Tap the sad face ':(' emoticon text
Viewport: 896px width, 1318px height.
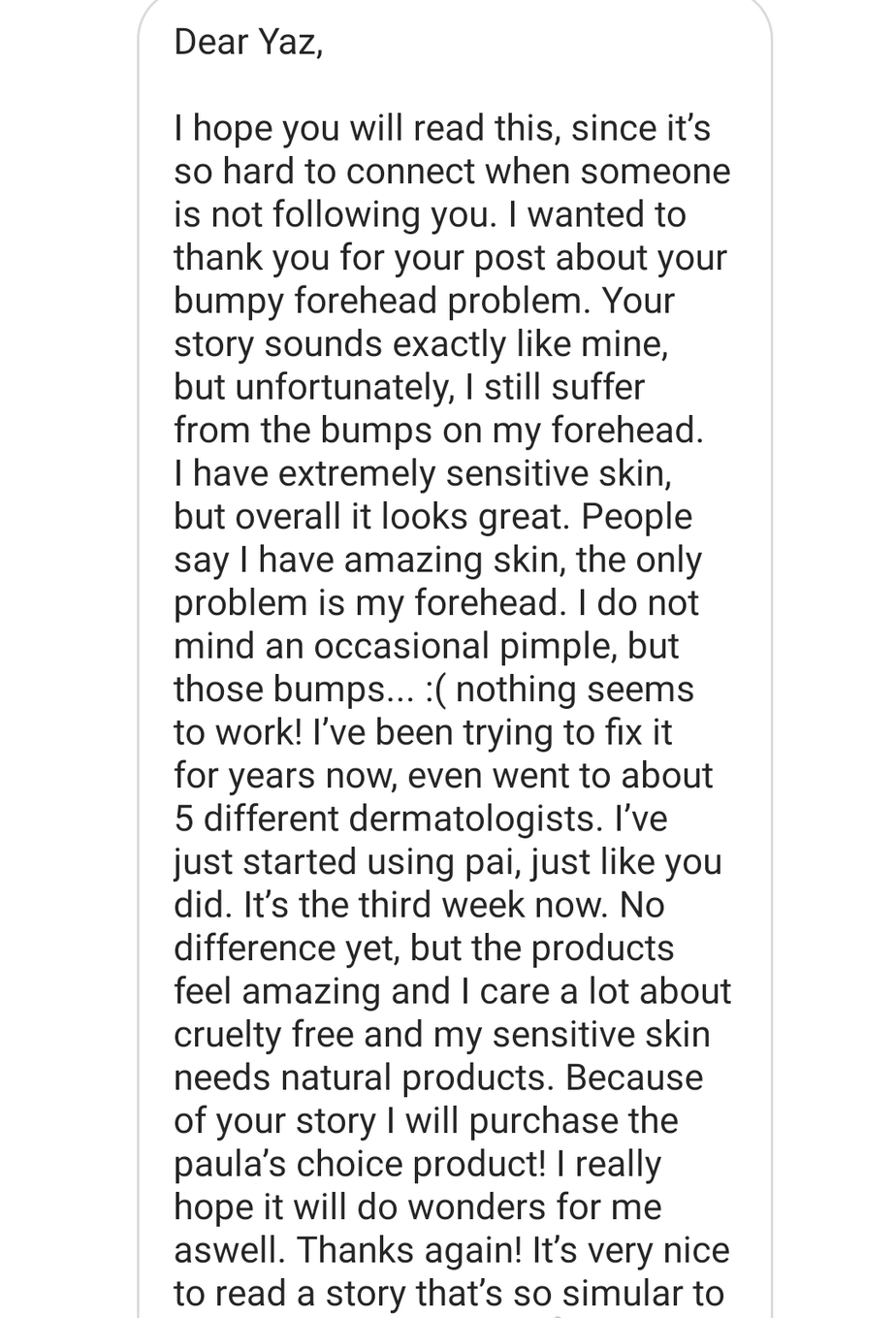[434, 690]
